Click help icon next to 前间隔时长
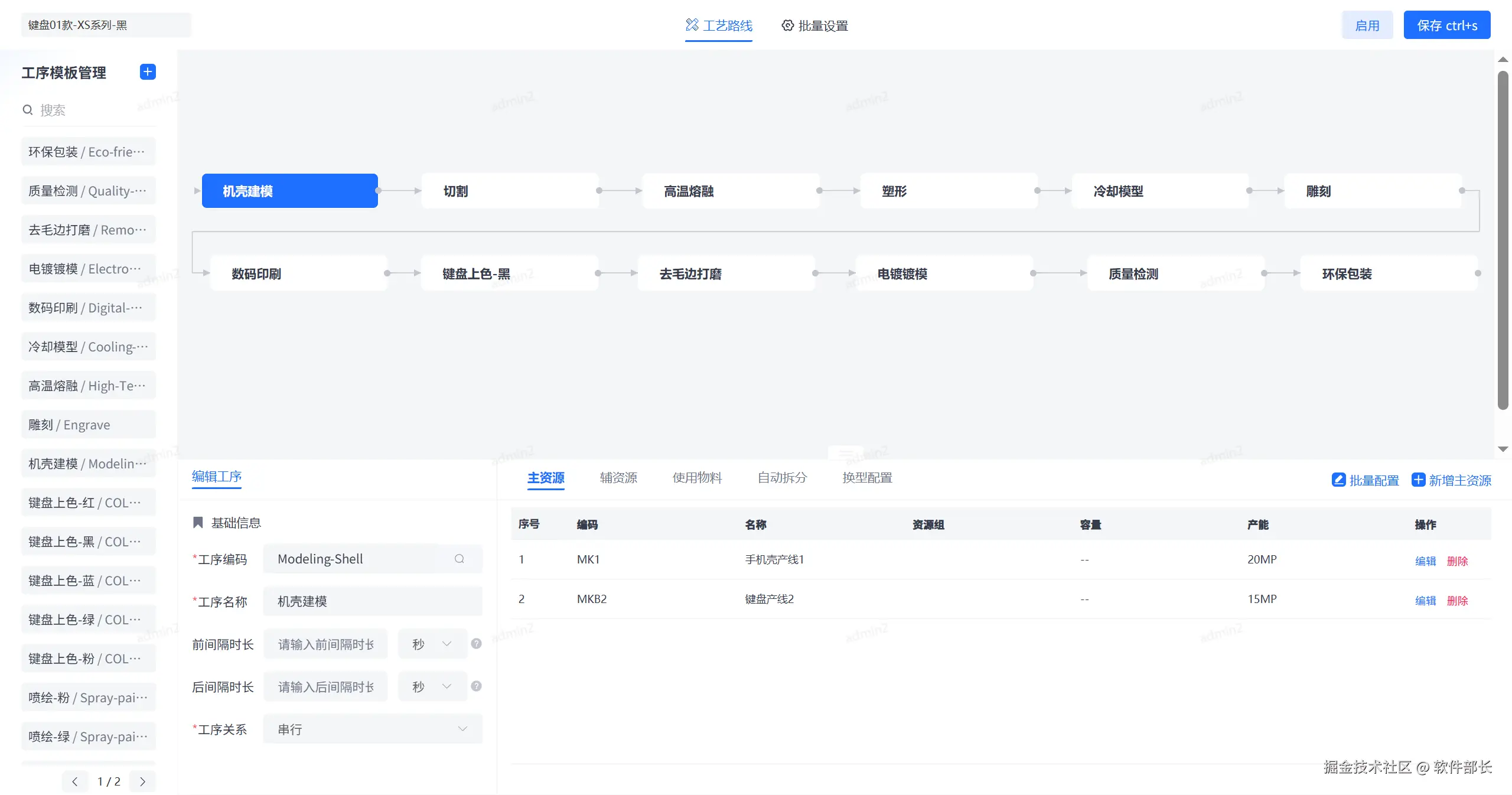The height and width of the screenshot is (795, 1512). (476, 644)
